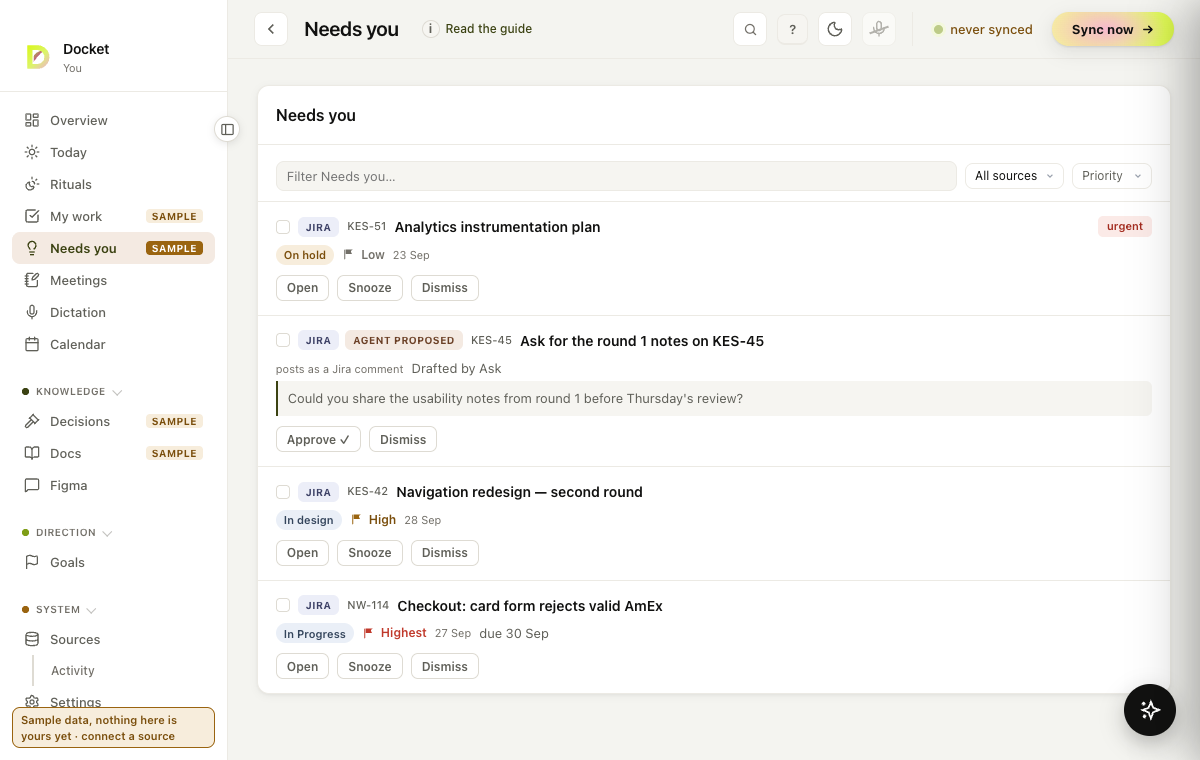
Task: Click the drafted usability notes comment text
Action: (x=515, y=399)
